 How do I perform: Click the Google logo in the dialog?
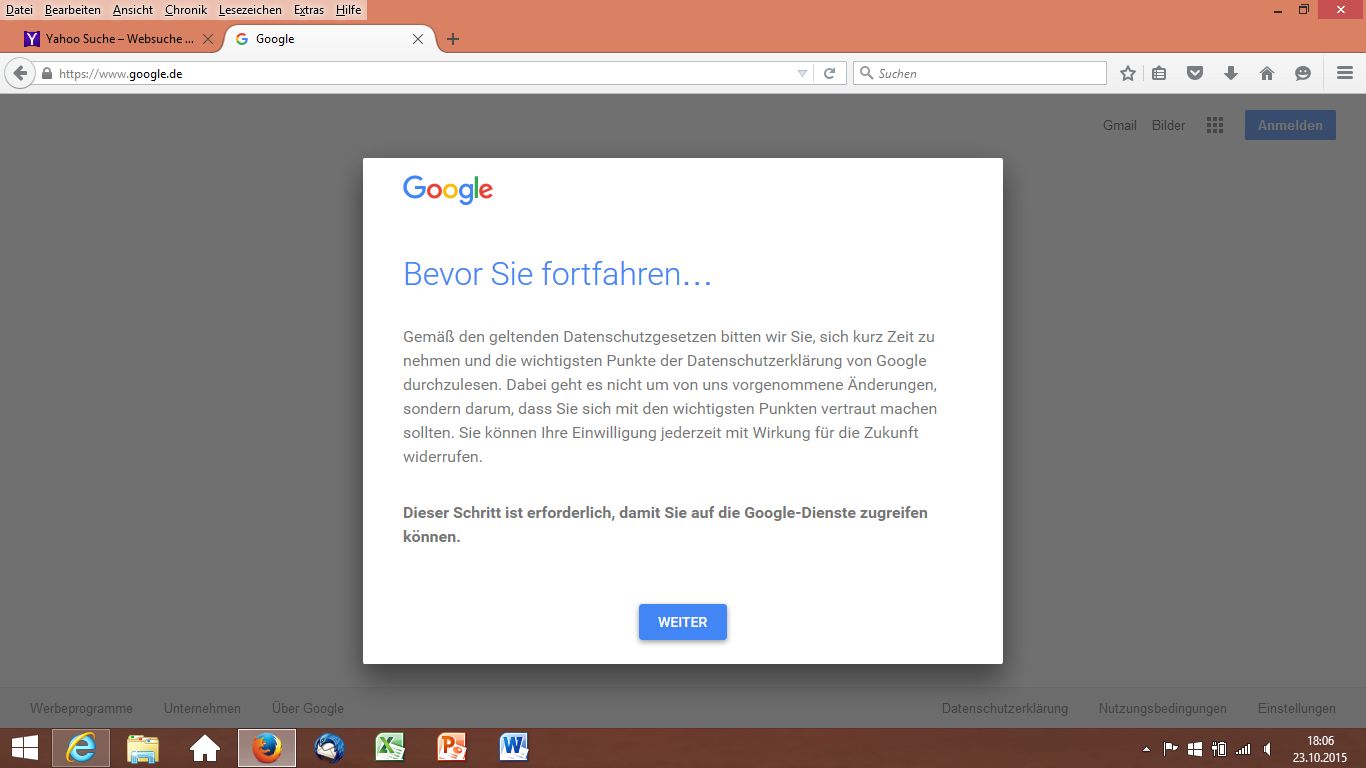point(448,190)
